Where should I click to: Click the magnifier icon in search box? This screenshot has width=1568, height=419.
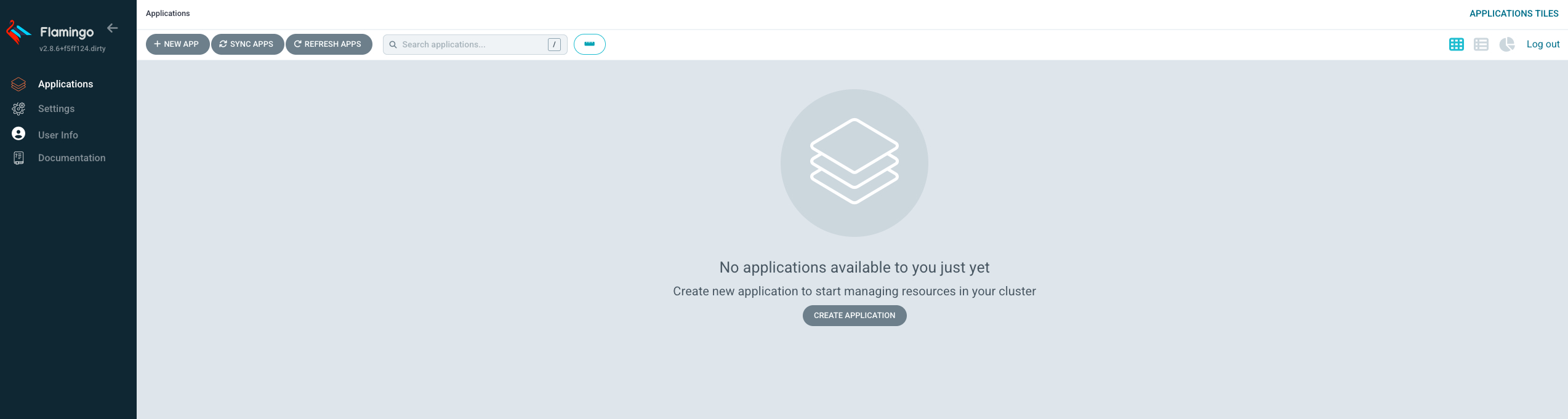(393, 44)
